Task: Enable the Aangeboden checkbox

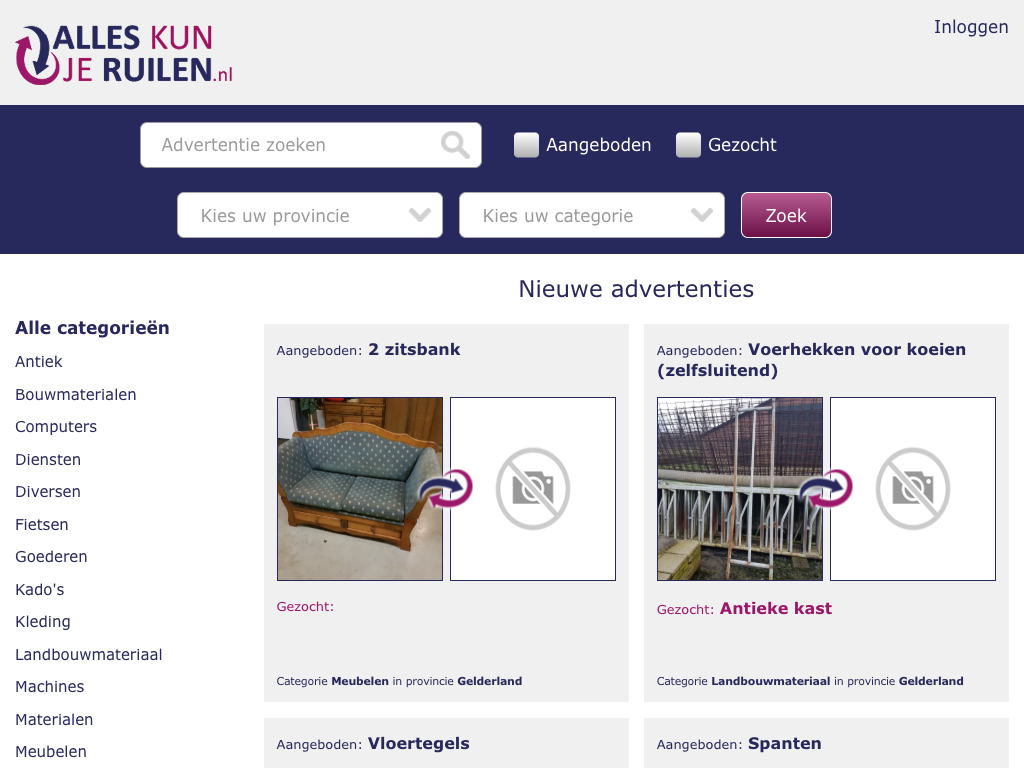Action: pyautogui.click(x=526, y=145)
